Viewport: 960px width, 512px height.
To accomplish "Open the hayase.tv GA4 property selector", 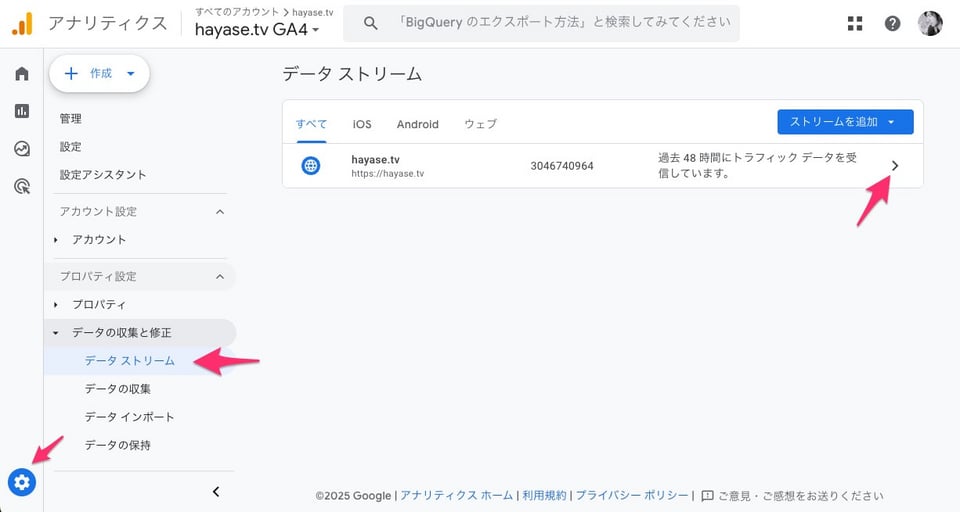I will [257, 29].
